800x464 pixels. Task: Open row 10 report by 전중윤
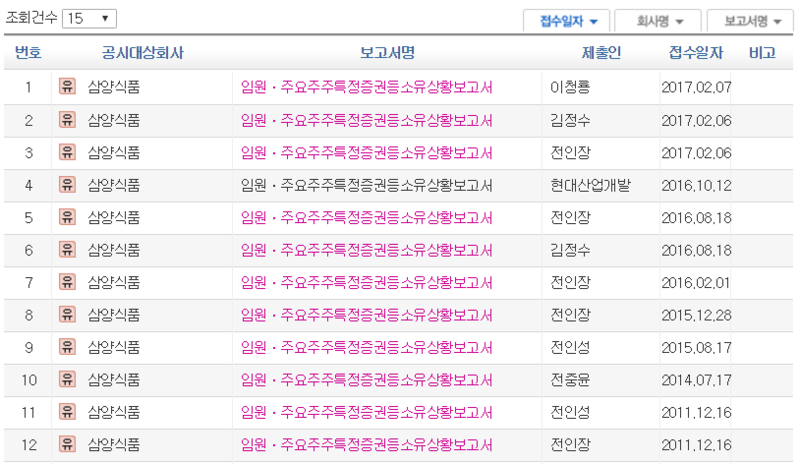pyautogui.click(x=366, y=380)
